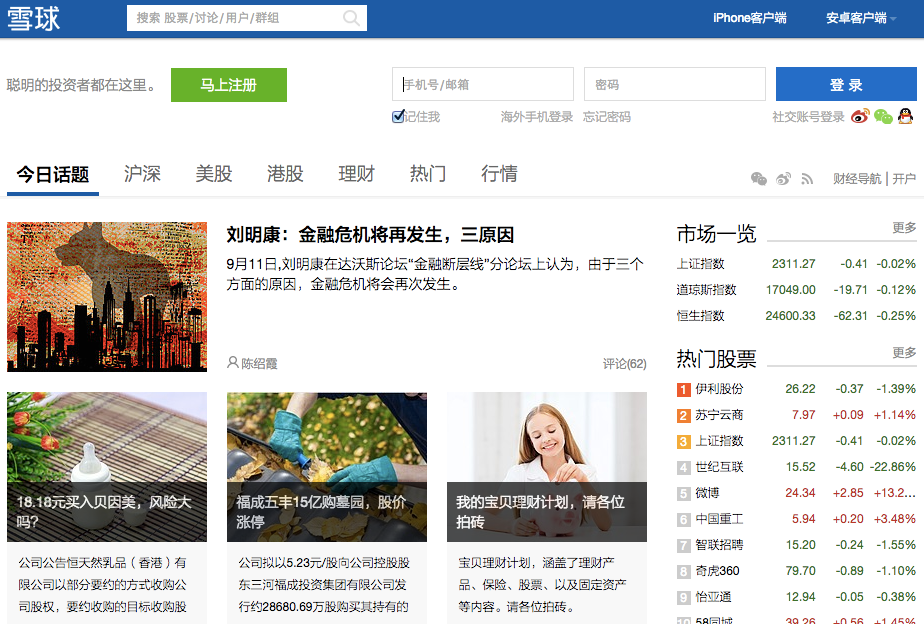Select the 行情 tab

[499, 174]
